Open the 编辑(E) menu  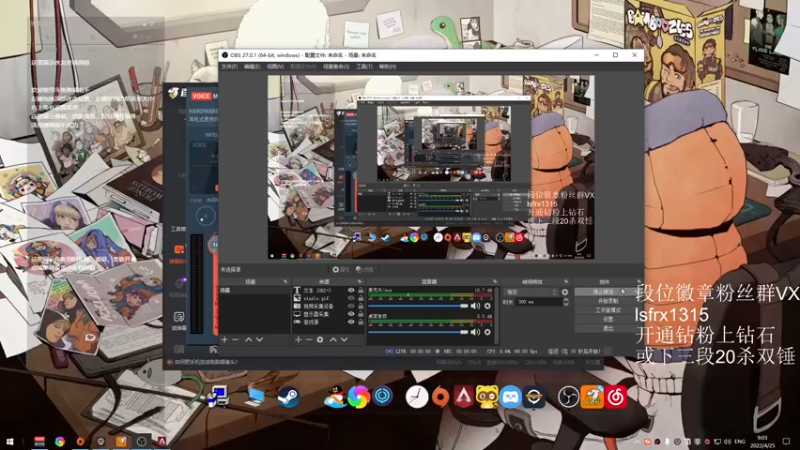252,67
